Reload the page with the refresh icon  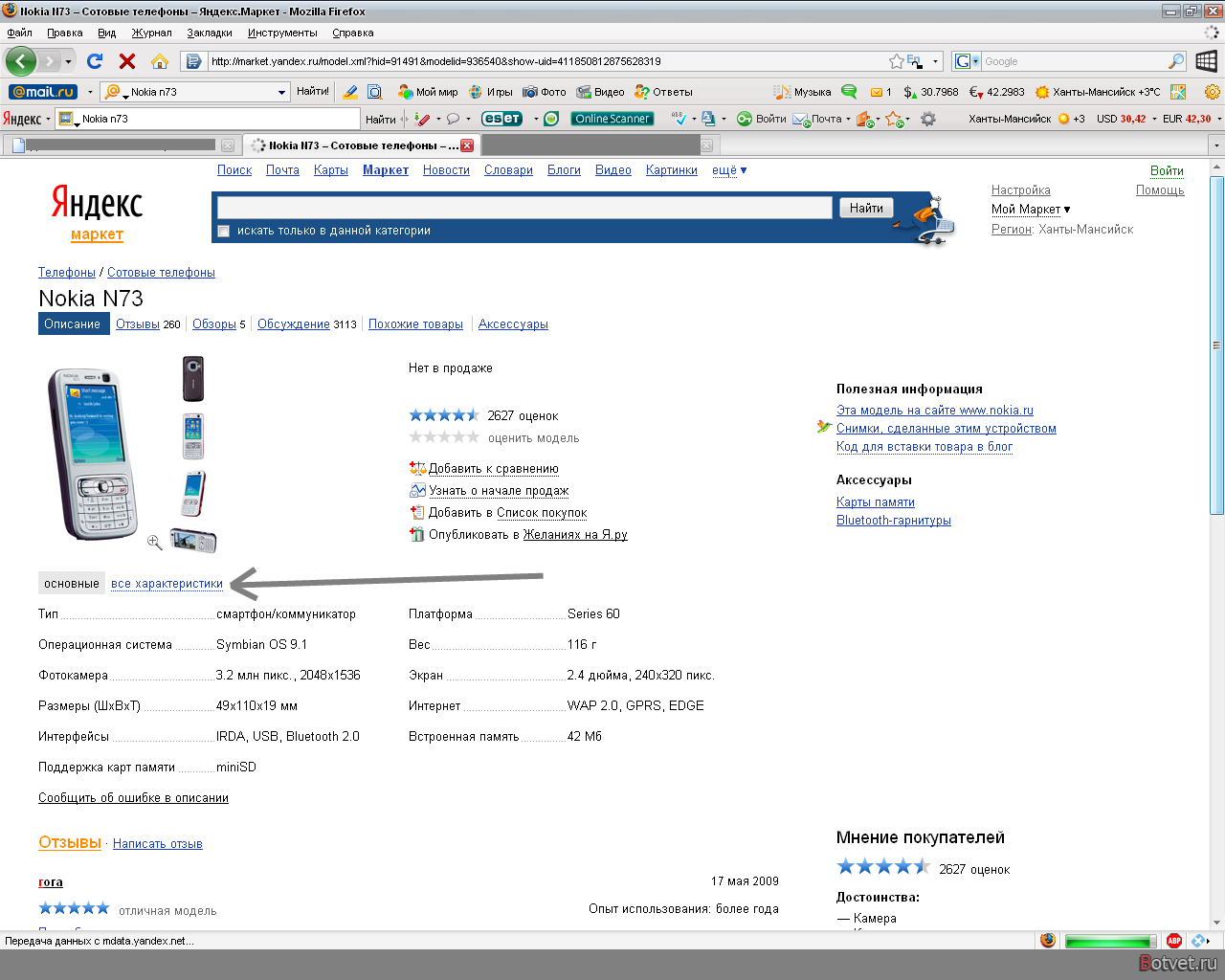click(x=95, y=61)
